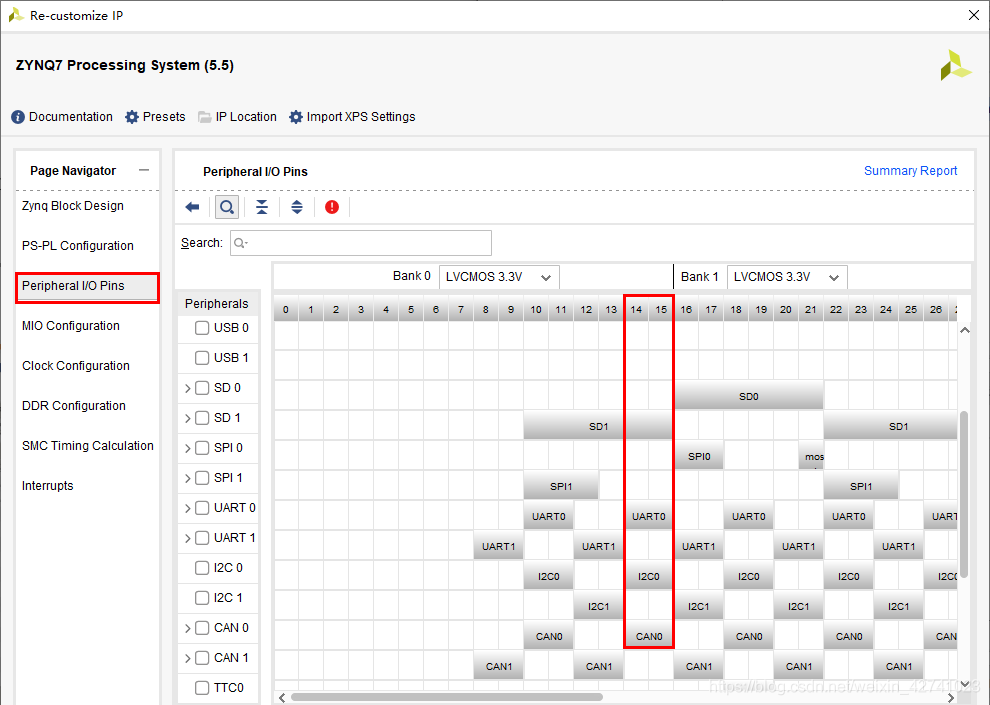The image size is (990, 705).
Task: Open IP Location folder button
Action: point(237,117)
